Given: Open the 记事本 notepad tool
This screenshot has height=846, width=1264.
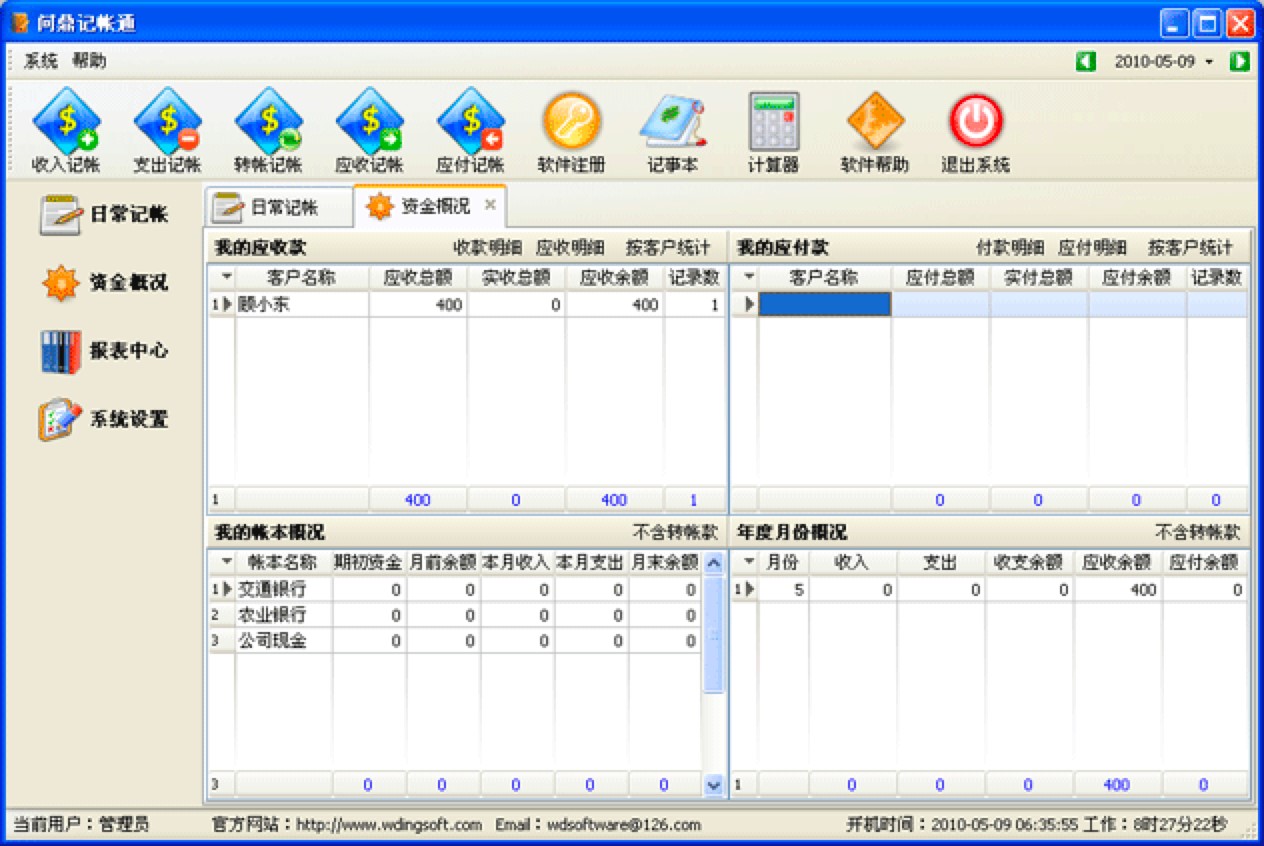Looking at the screenshot, I should point(672,130).
